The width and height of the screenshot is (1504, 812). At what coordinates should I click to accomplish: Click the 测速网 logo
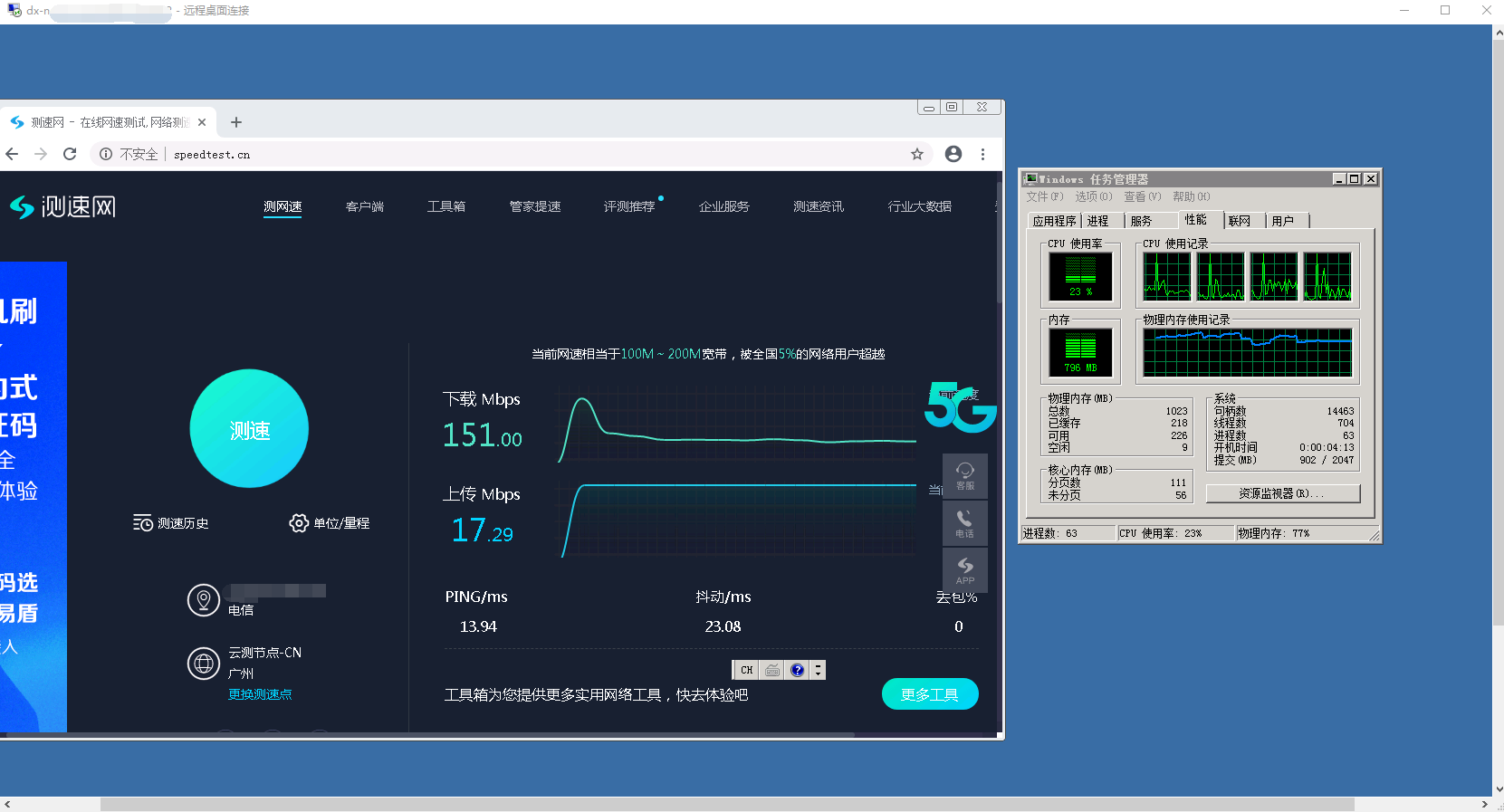tap(62, 206)
